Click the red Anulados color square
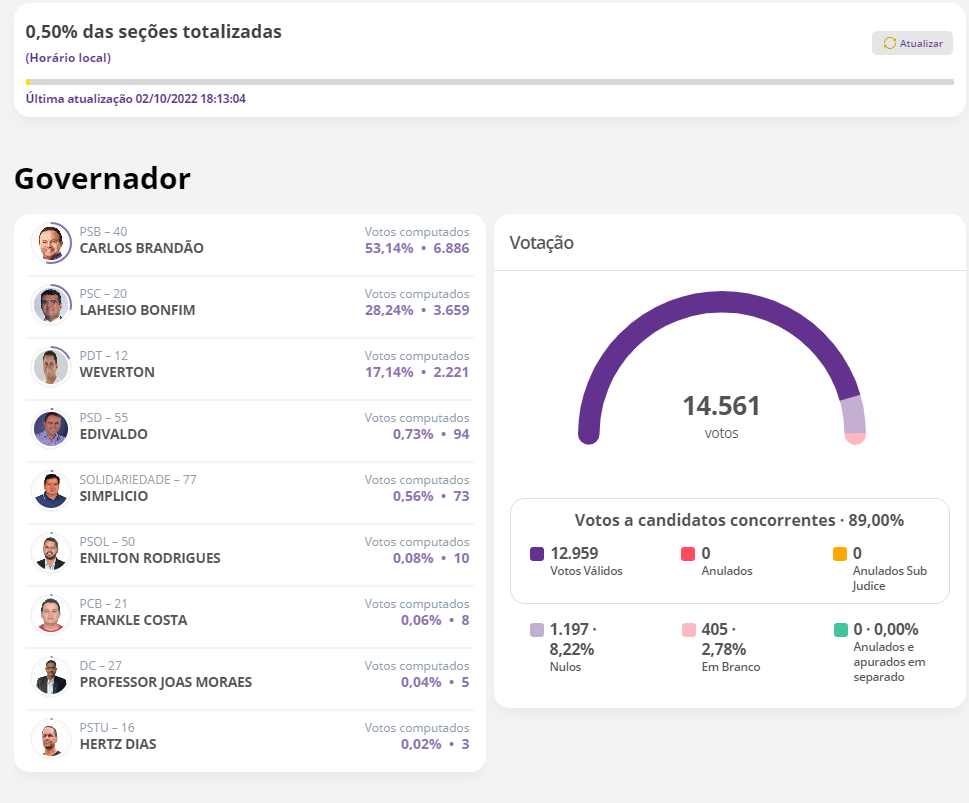The image size is (969, 803). (x=688, y=554)
